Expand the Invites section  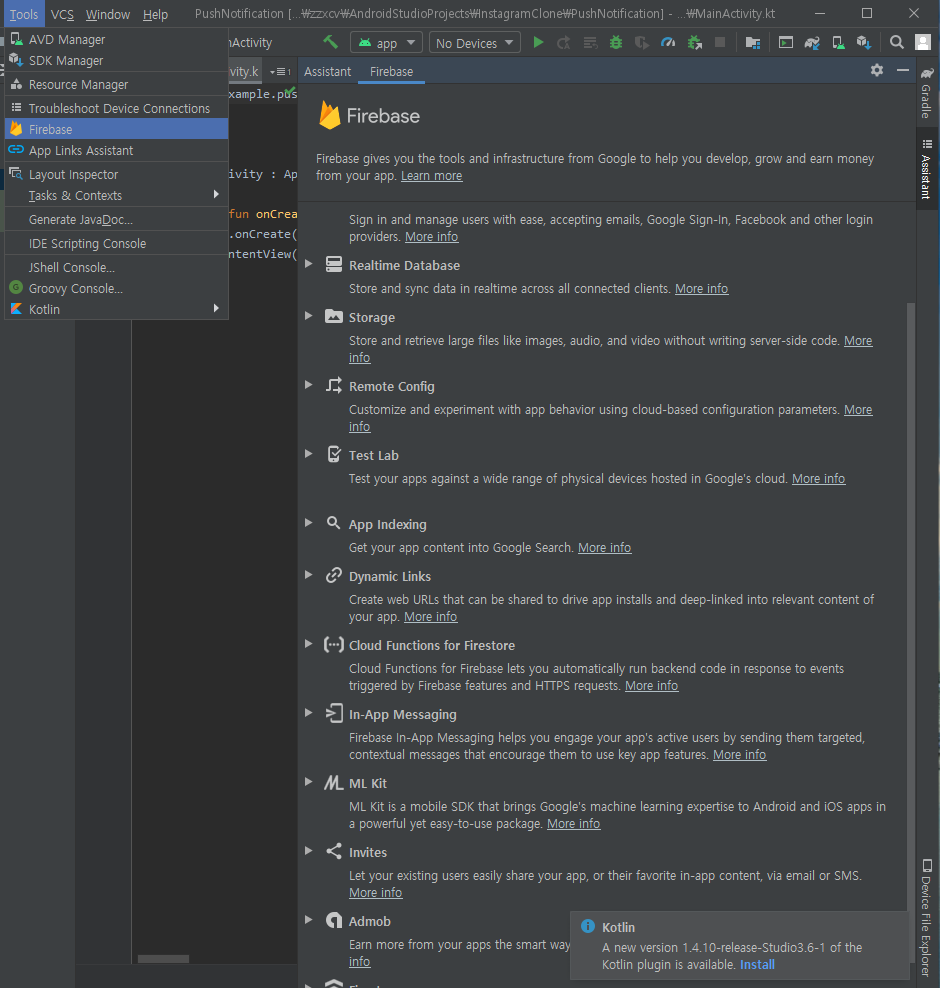pos(309,851)
